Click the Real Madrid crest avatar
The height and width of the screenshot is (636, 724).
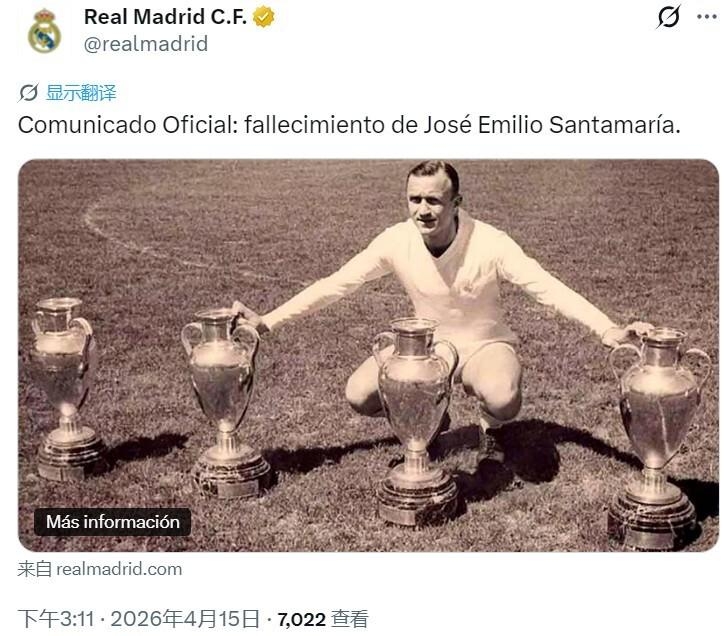click(x=44, y=31)
